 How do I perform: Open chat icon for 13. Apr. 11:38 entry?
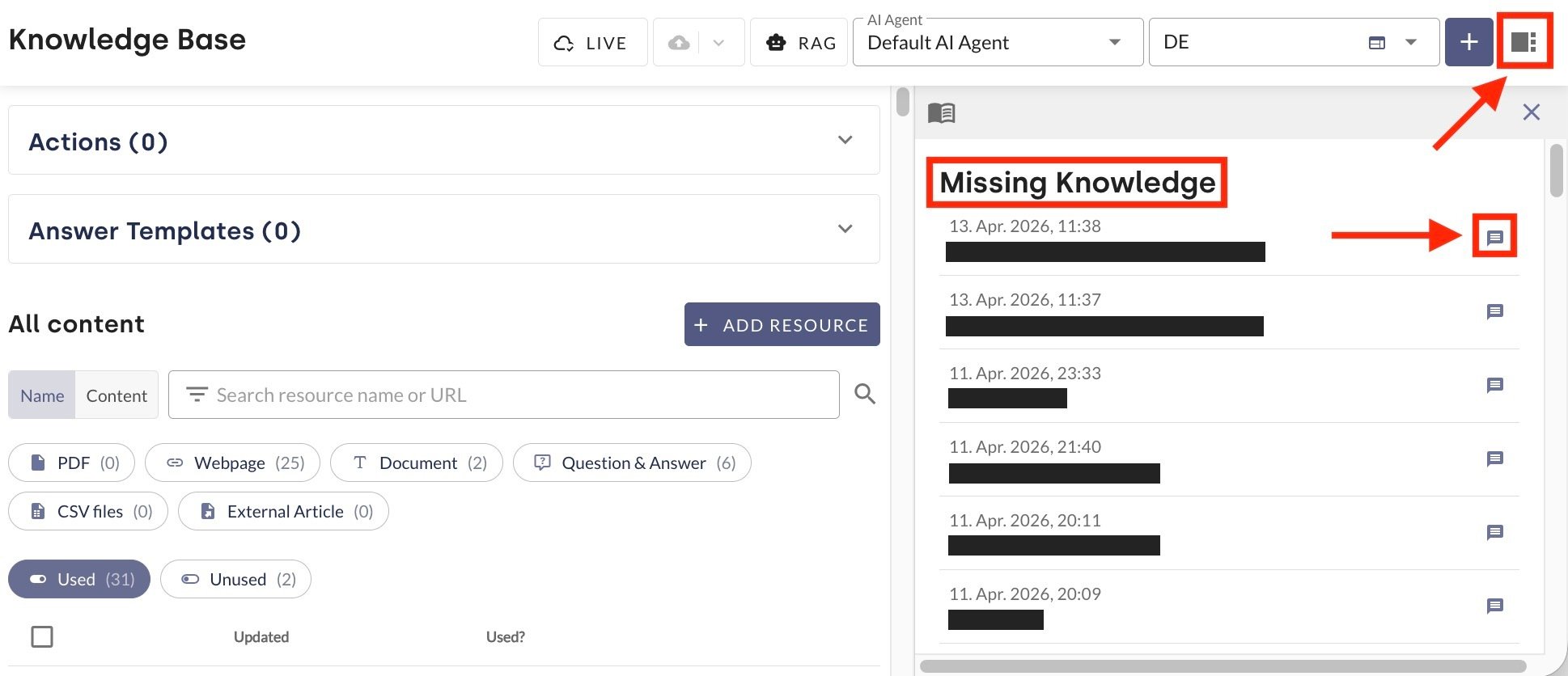pos(1494,237)
